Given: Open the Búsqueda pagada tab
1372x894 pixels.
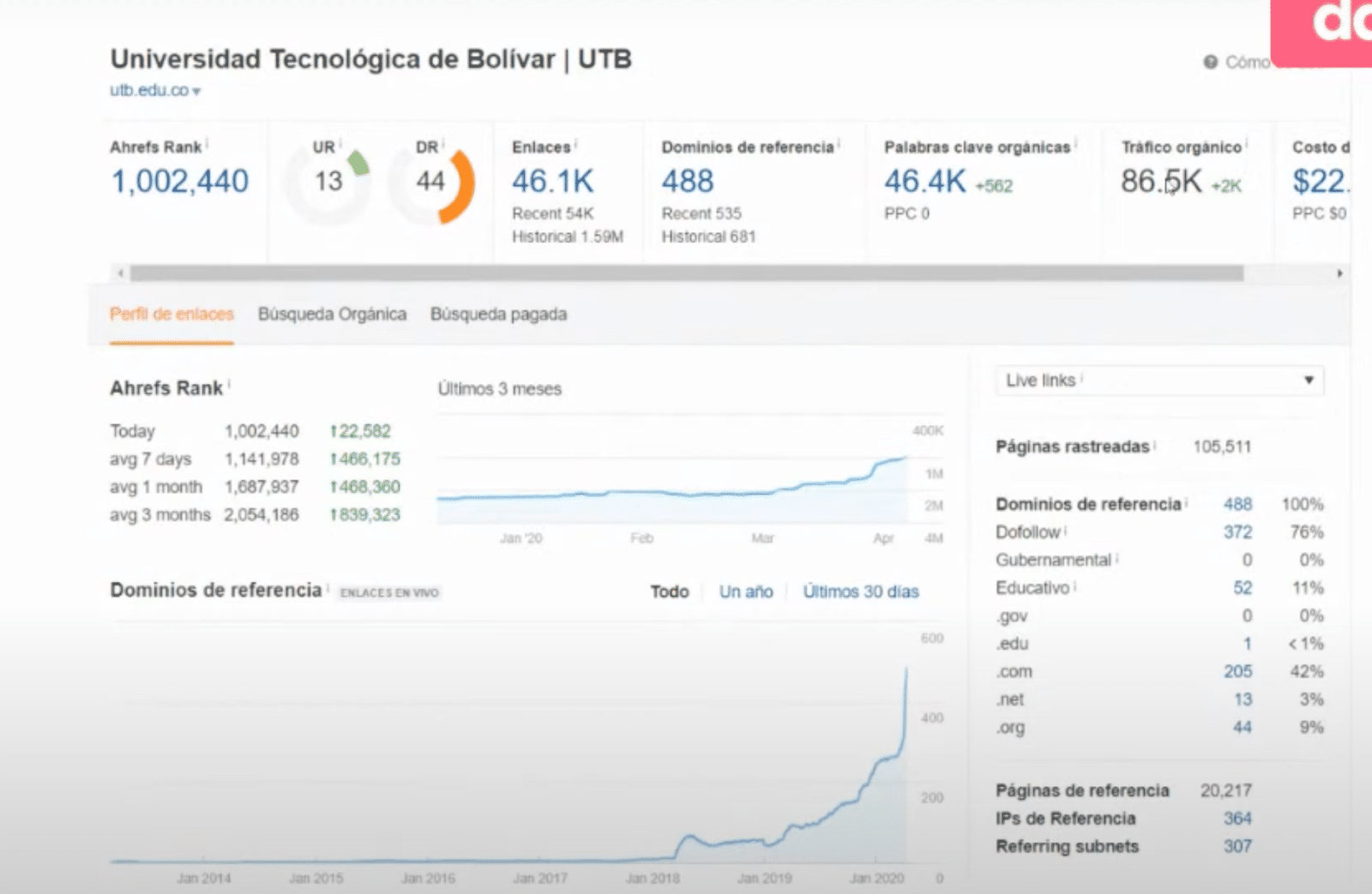Looking at the screenshot, I should (x=498, y=315).
